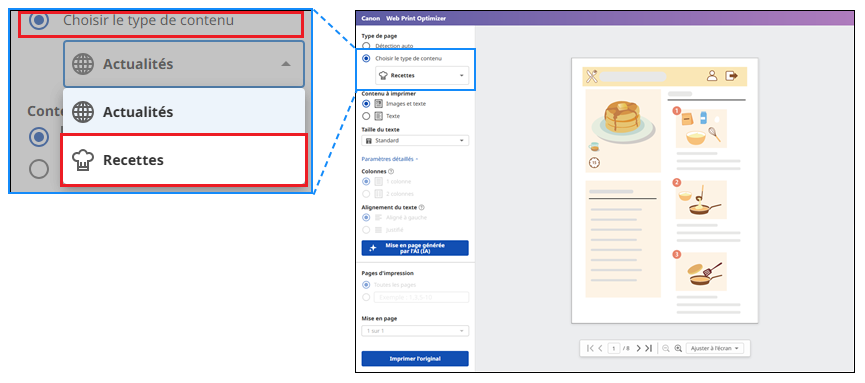This screenshot has width=865, height=383.
Task: Click Mise en page générée par l'AI (IA) button
Action: pos(415,248)
